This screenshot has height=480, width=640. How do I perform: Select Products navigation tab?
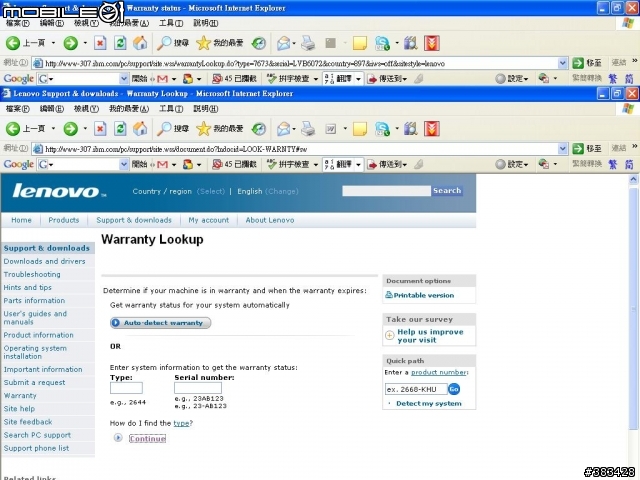pos(64,220)
